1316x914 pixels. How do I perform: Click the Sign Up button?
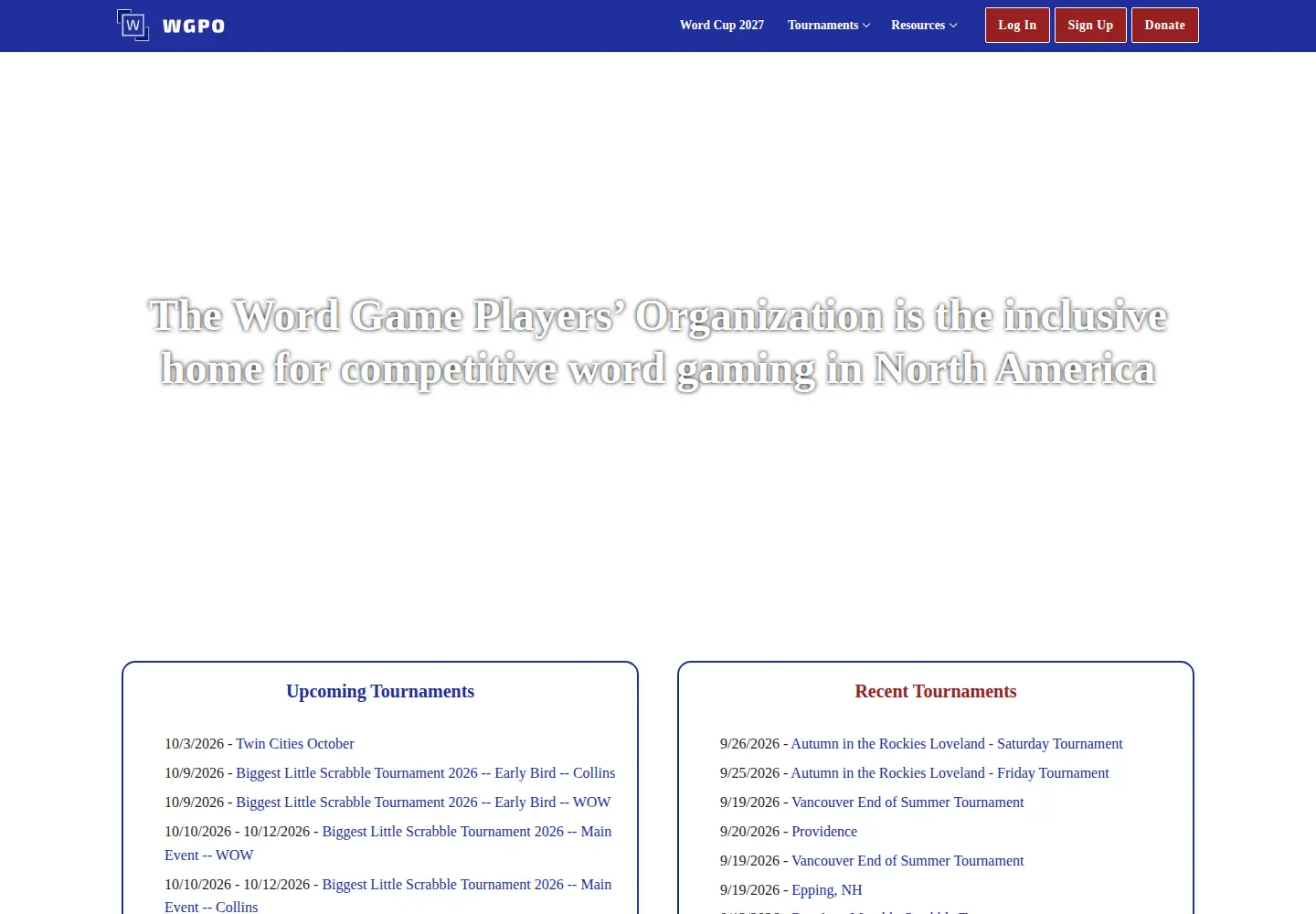tap(1090, 26)
